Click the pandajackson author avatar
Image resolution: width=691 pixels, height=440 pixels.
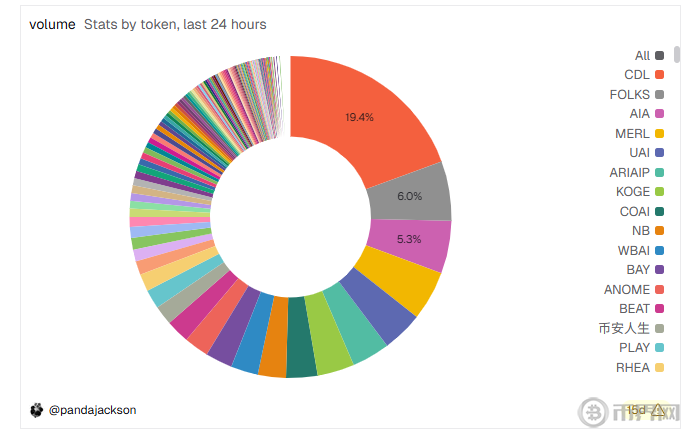click(37, 410)
